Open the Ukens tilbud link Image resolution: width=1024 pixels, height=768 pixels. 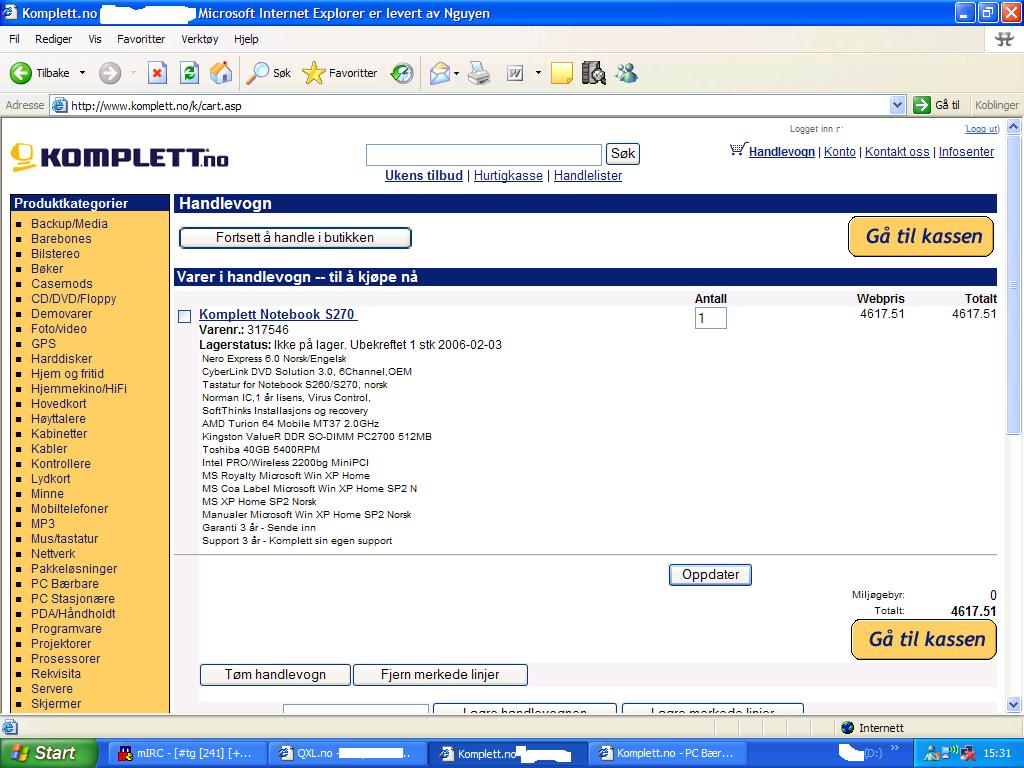[x=424, y=176]
